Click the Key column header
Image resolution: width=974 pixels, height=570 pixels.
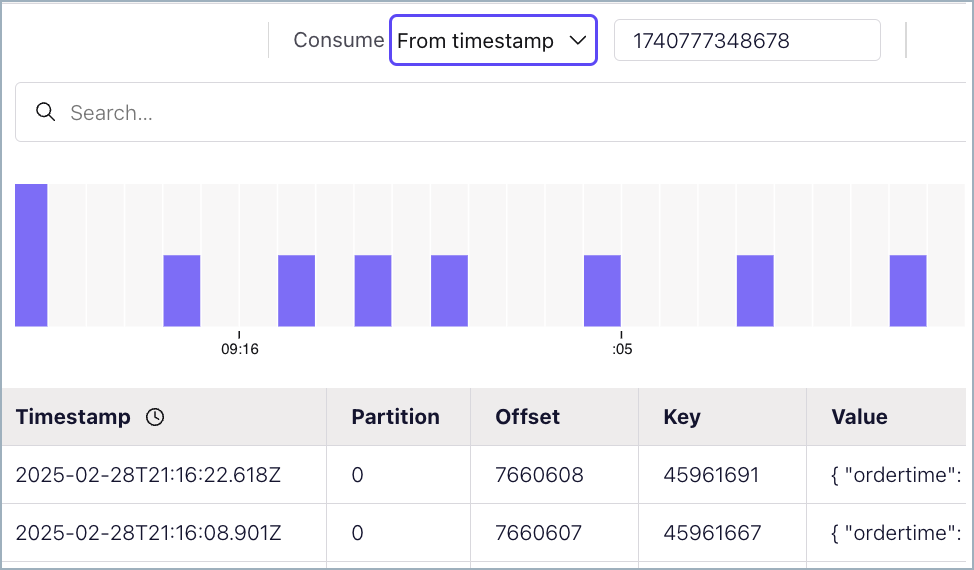pos(682,417)
